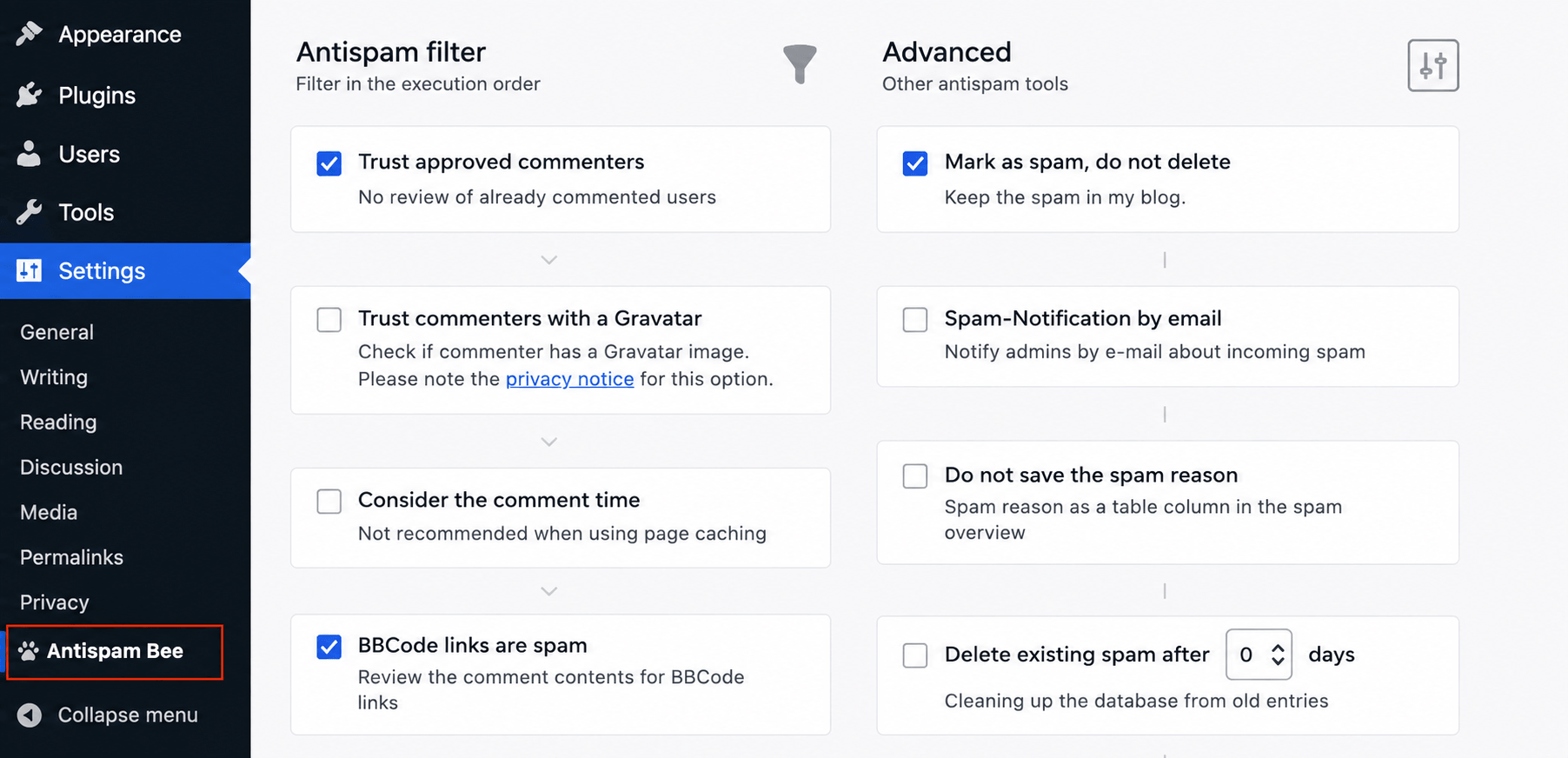Click the Appearance paintbrush icon

[x=29, y=34]
